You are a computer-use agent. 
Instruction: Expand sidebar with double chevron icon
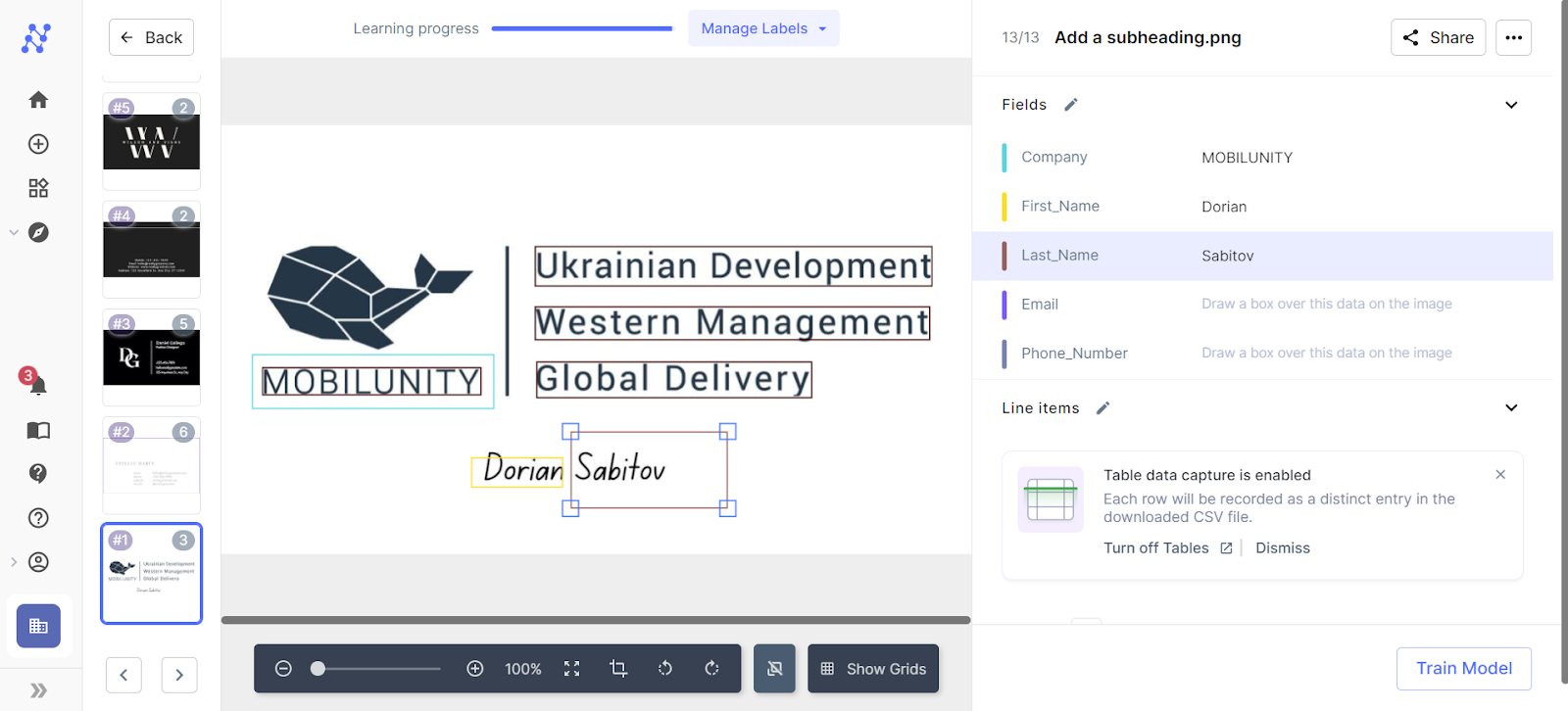point(38,690)
